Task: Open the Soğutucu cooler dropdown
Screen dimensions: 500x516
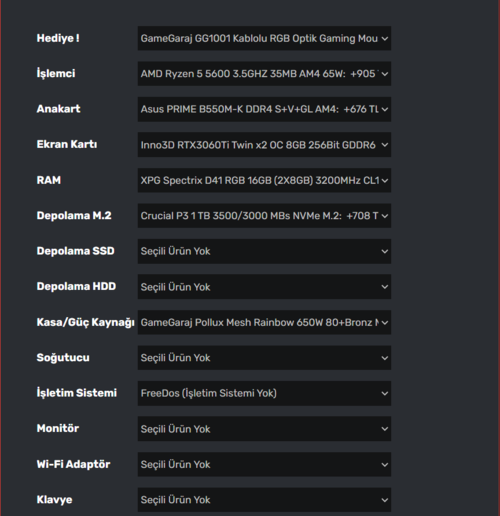Action: [264, 358]
